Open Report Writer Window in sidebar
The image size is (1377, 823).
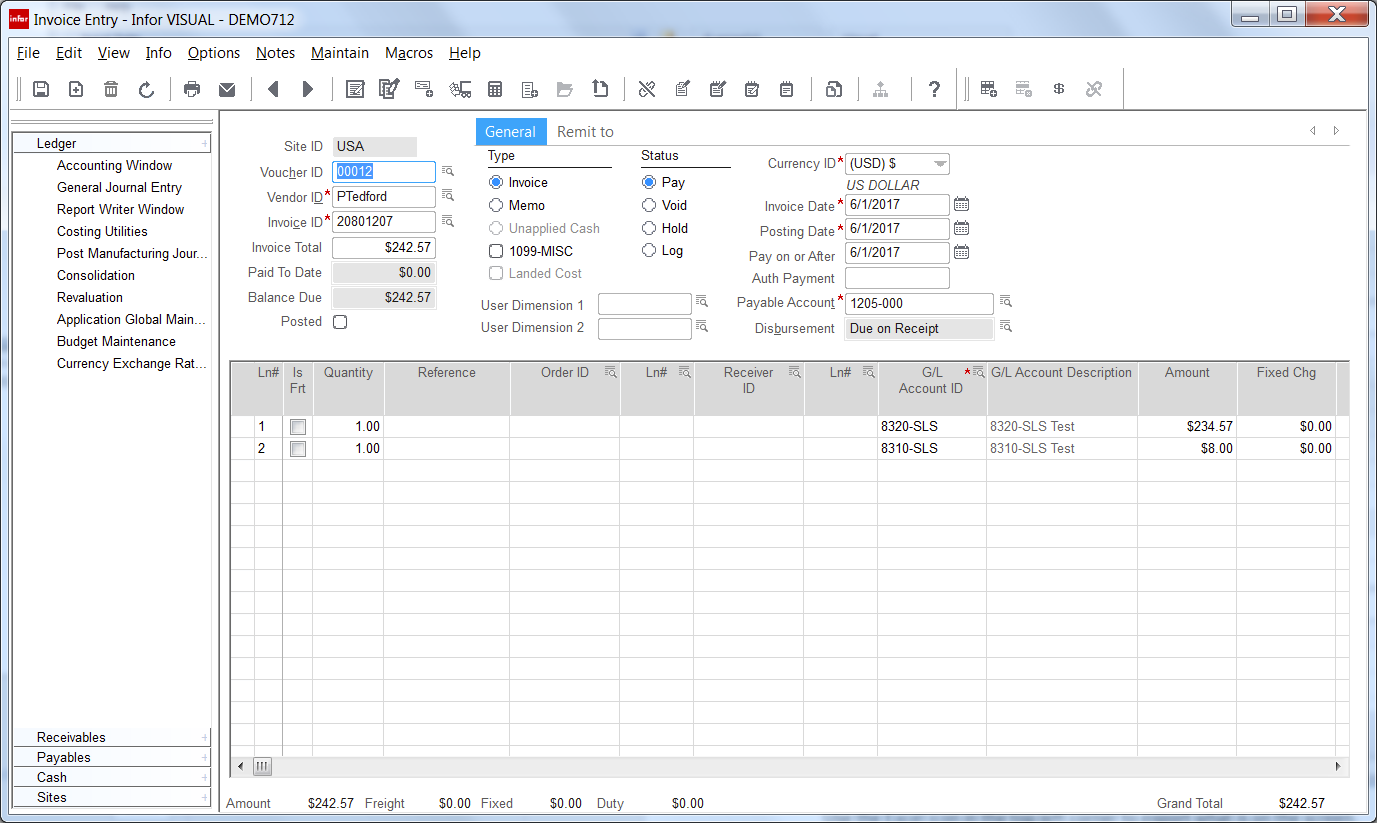pos(120,210)
